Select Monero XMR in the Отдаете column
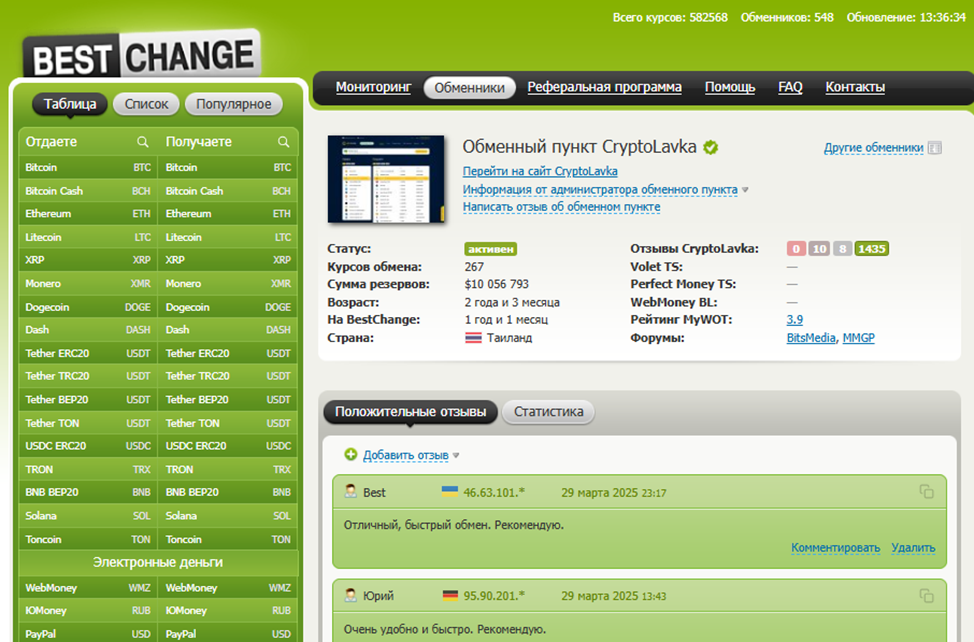Image resolution: width=974 pixels, height=642 pixels. click(88, 284)
